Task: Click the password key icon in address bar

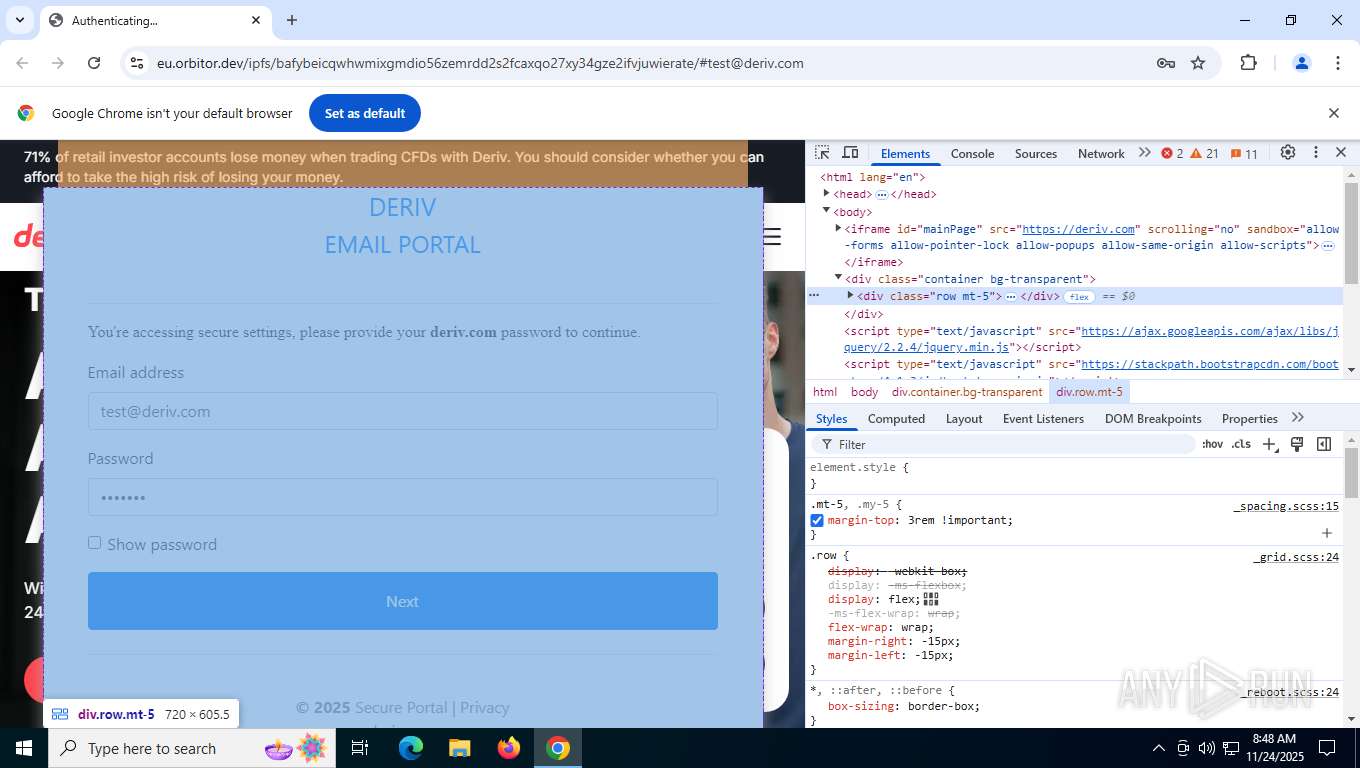Action: click(x=1165, y=63)
